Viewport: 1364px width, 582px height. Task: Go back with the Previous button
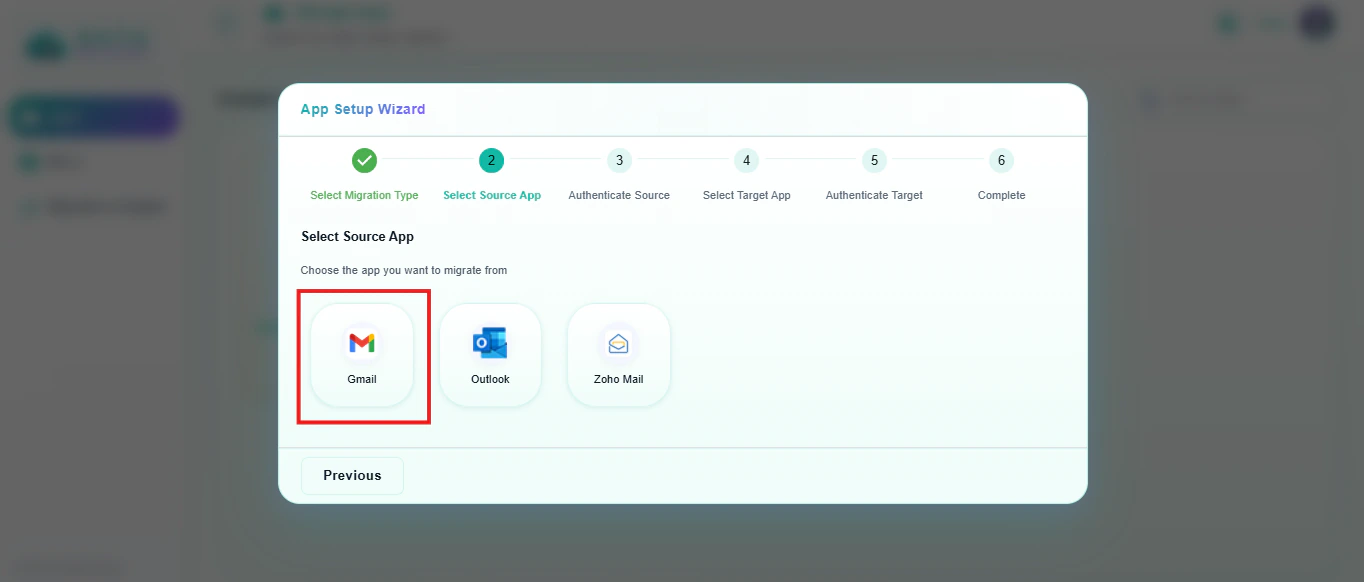pyautogui.click(x=352, y=476)
